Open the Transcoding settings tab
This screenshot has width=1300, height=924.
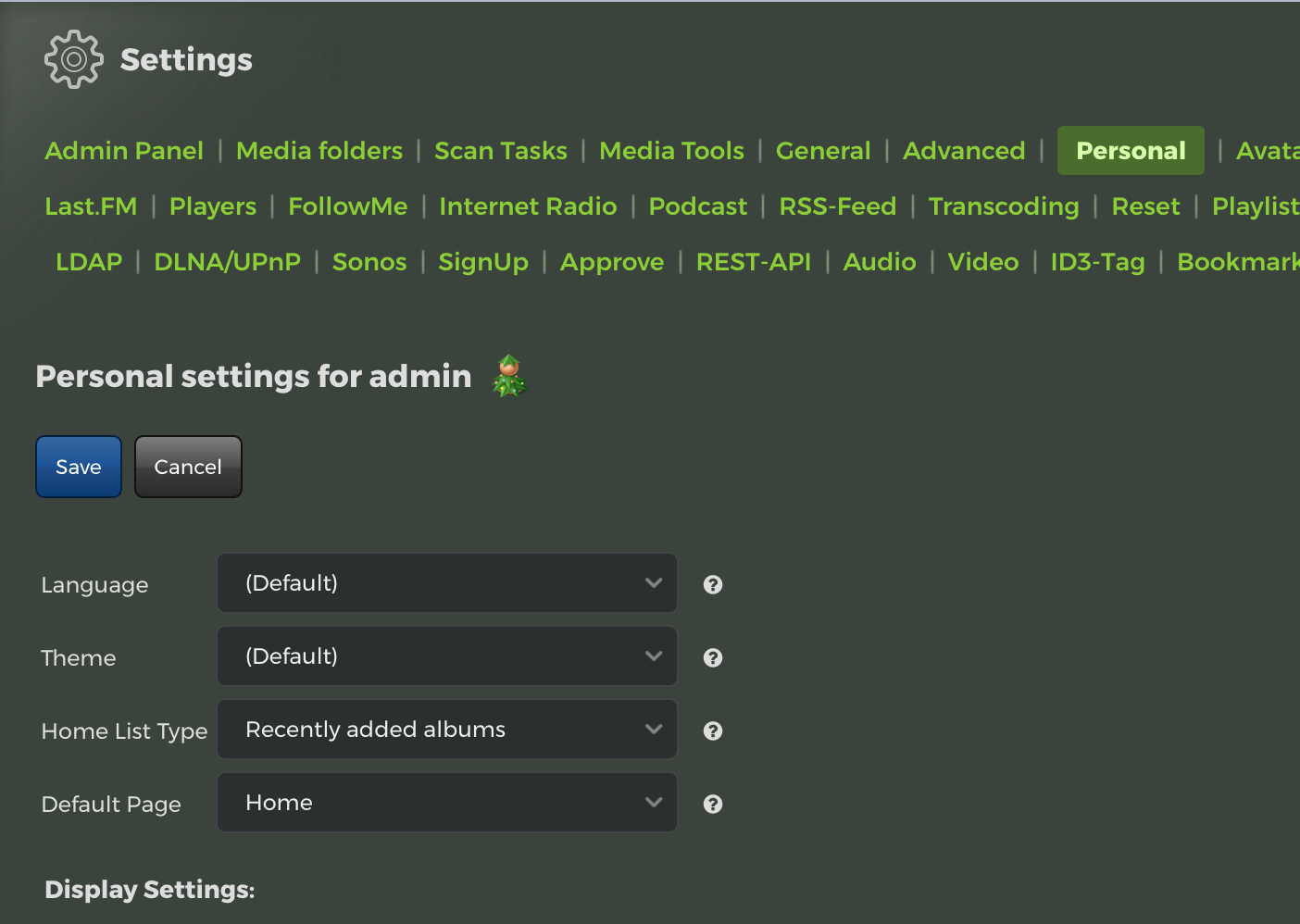1004,206
